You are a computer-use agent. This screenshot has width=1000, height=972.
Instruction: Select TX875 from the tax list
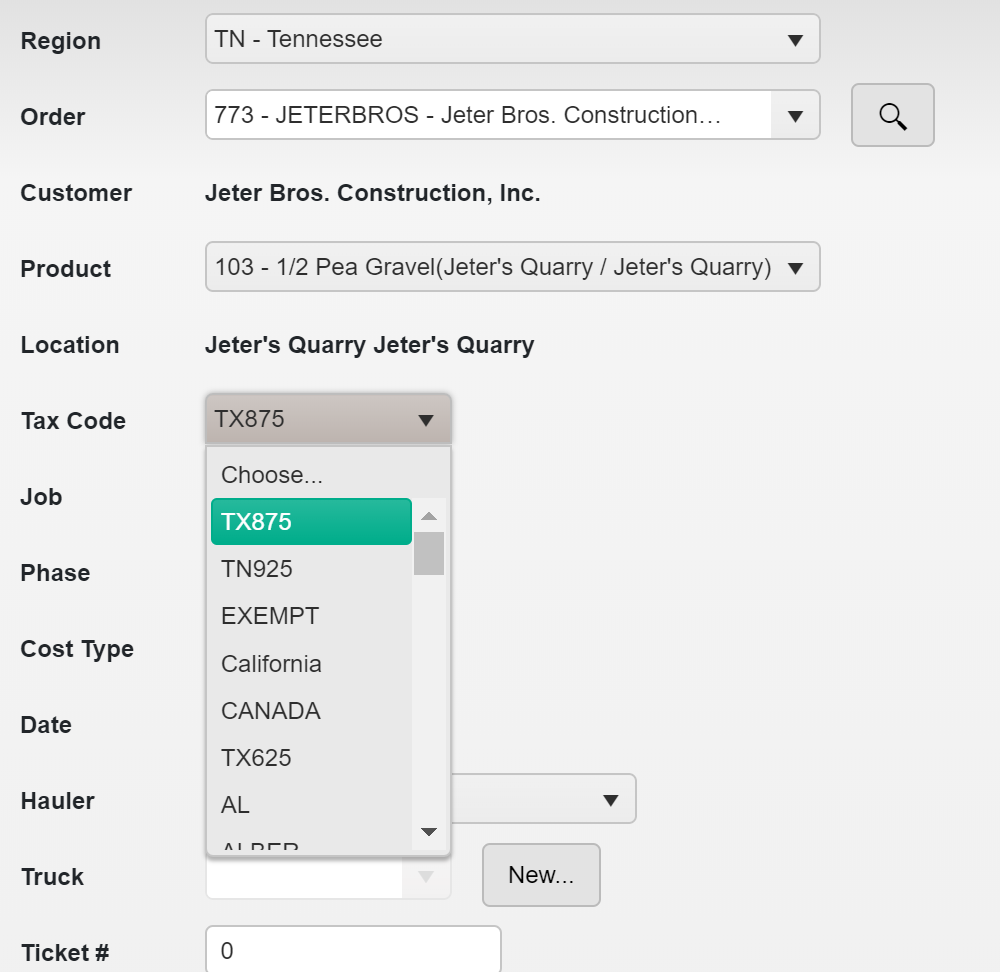311,522
